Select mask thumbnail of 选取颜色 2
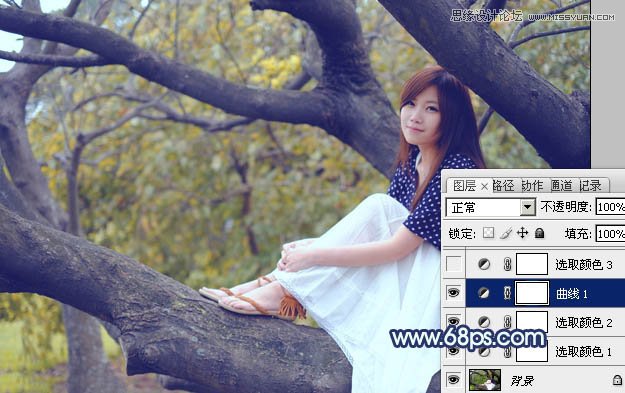The width and height of the screenshot is (625, 393). click(532, 321)
